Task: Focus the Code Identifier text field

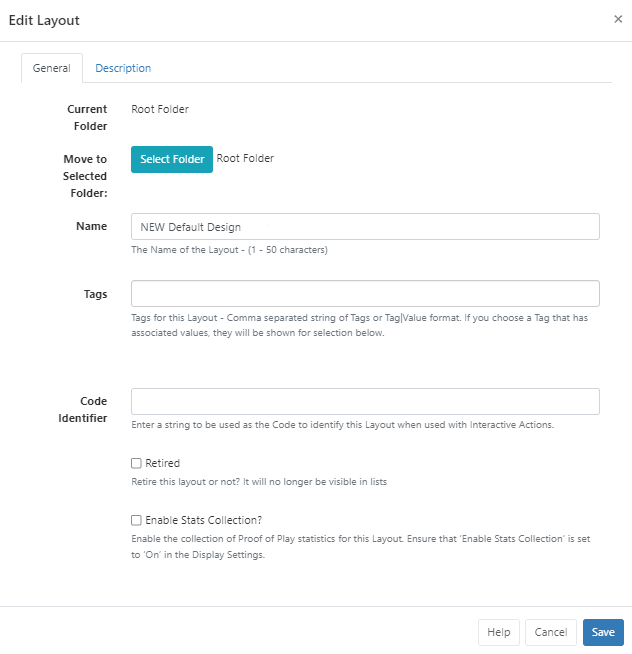Action: 365,401
